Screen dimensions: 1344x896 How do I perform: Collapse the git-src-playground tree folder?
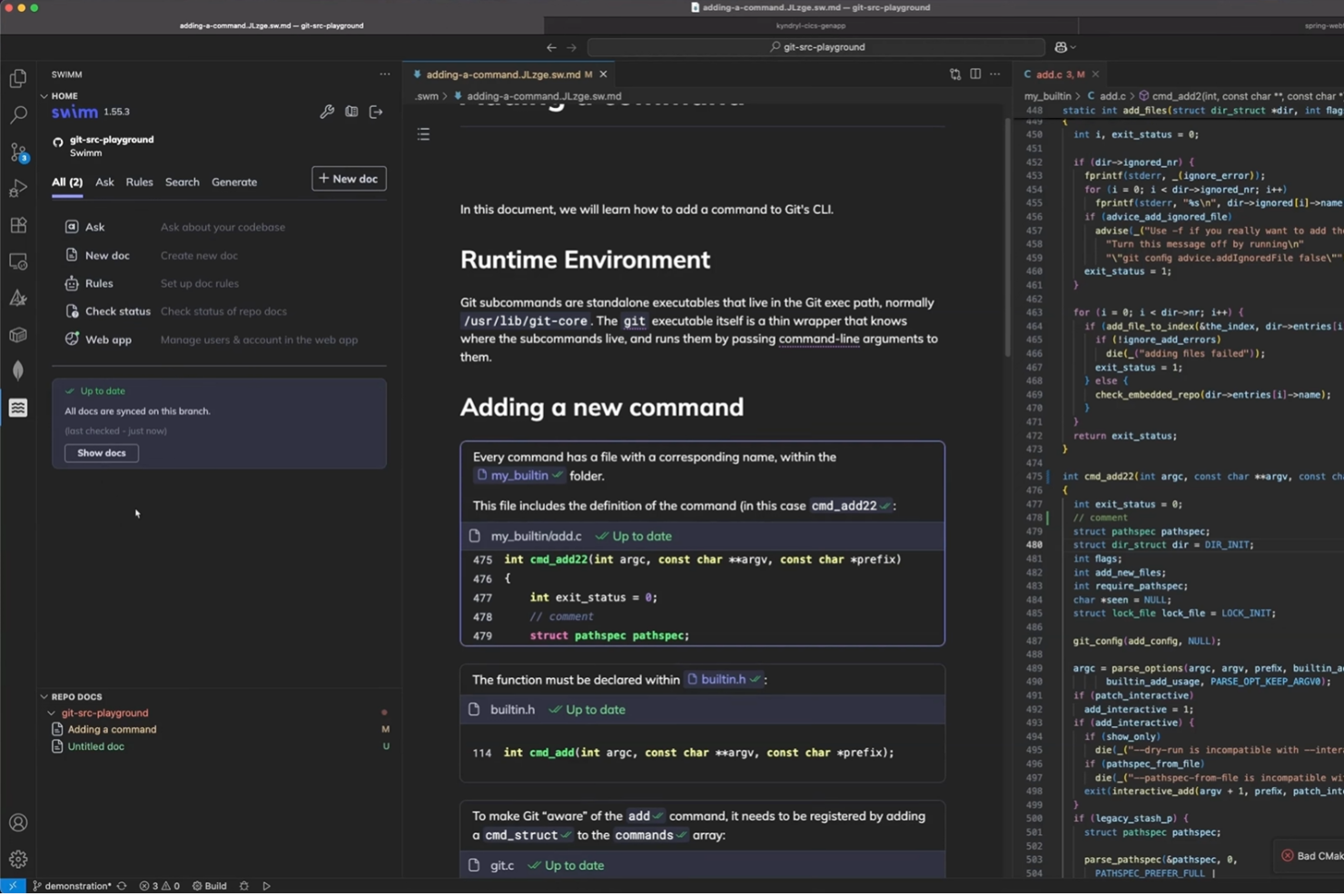click(x=52, y=714)
